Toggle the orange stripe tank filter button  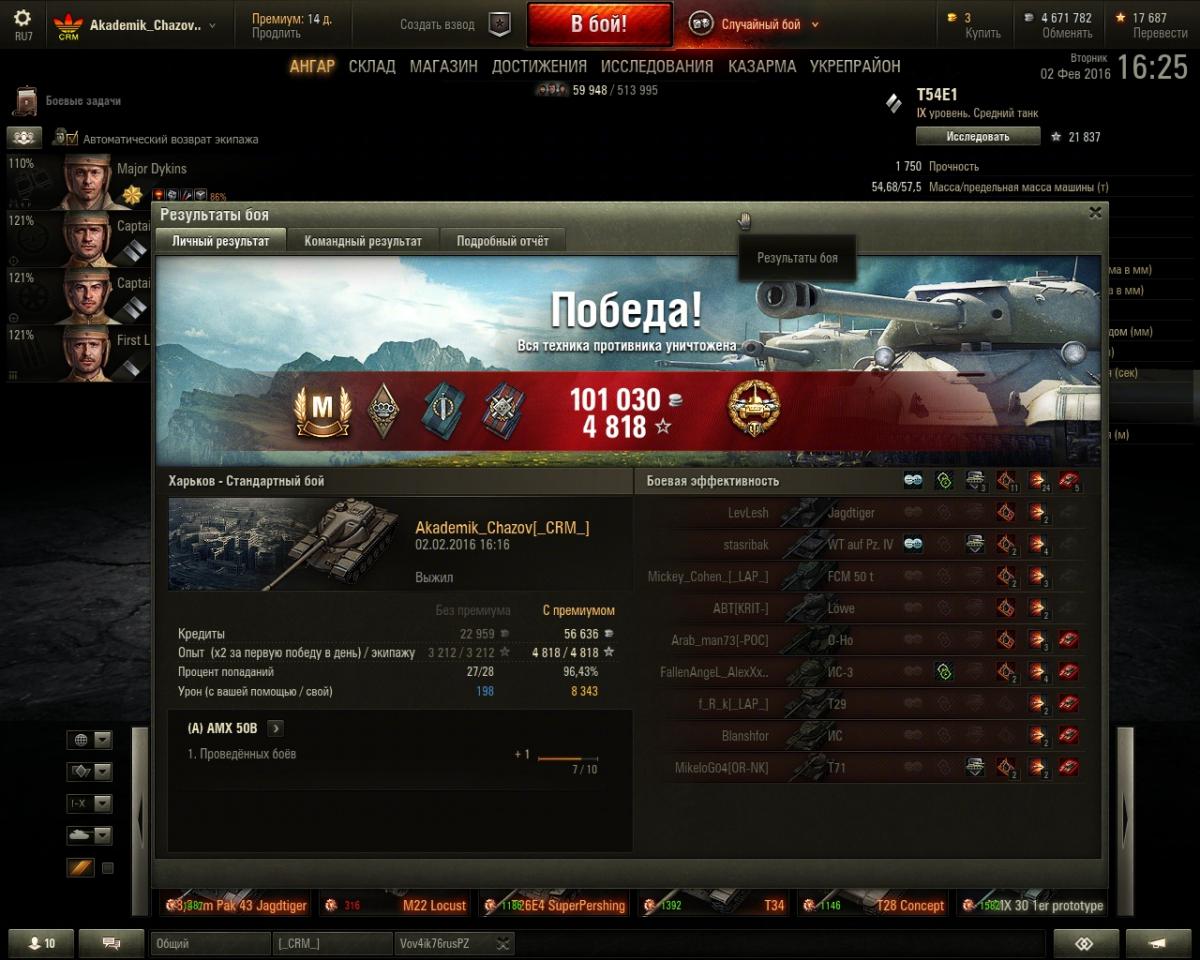81,868
